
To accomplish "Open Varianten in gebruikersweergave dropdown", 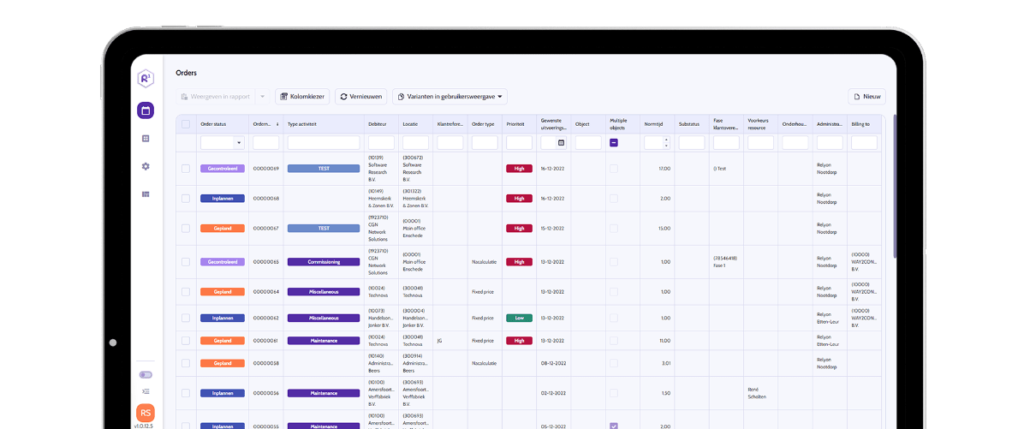I will tap(450, 97).
